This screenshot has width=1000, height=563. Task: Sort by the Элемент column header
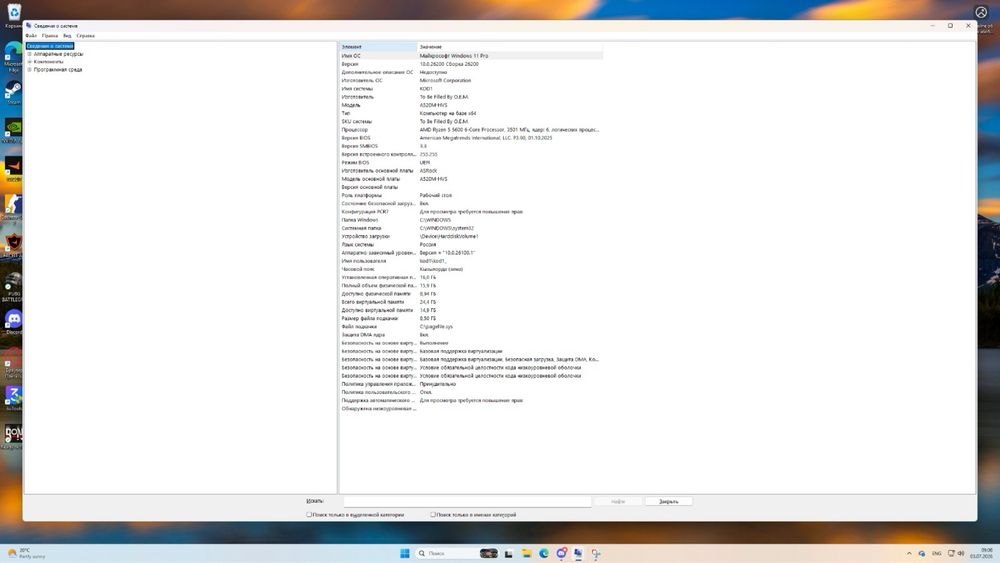(378, 47)
